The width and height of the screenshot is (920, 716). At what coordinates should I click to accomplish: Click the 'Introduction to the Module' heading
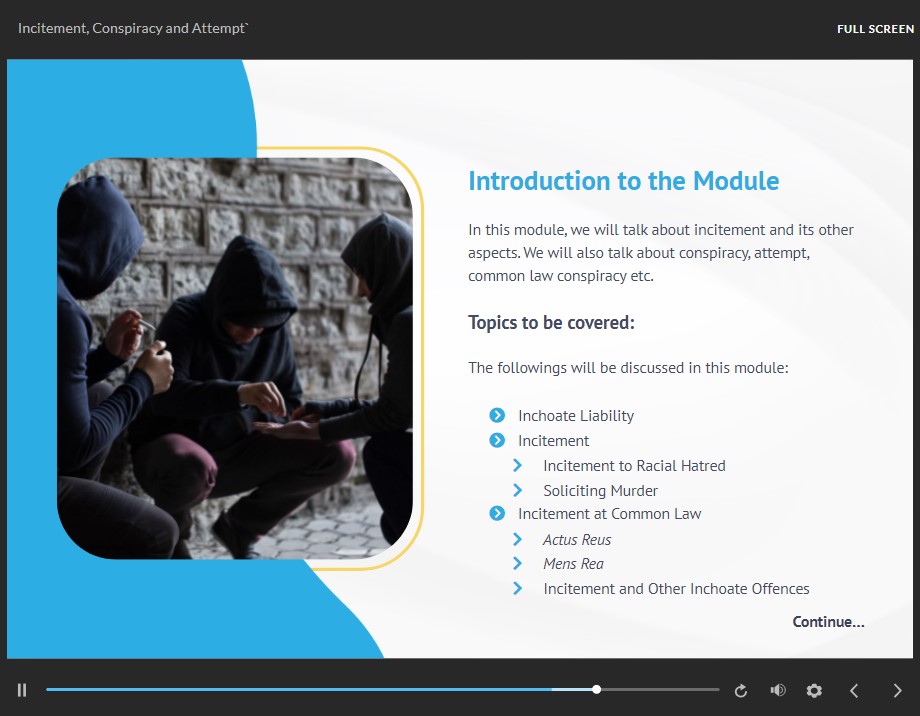click(623, 181)
